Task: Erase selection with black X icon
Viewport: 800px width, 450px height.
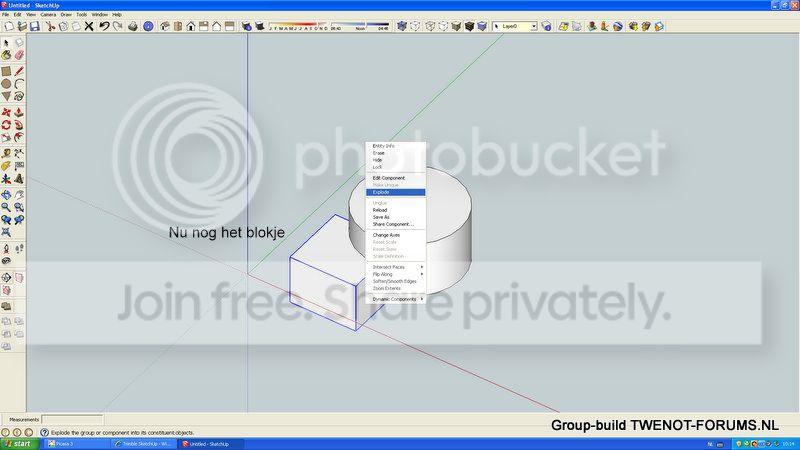Action: click(x=89, y=26)
